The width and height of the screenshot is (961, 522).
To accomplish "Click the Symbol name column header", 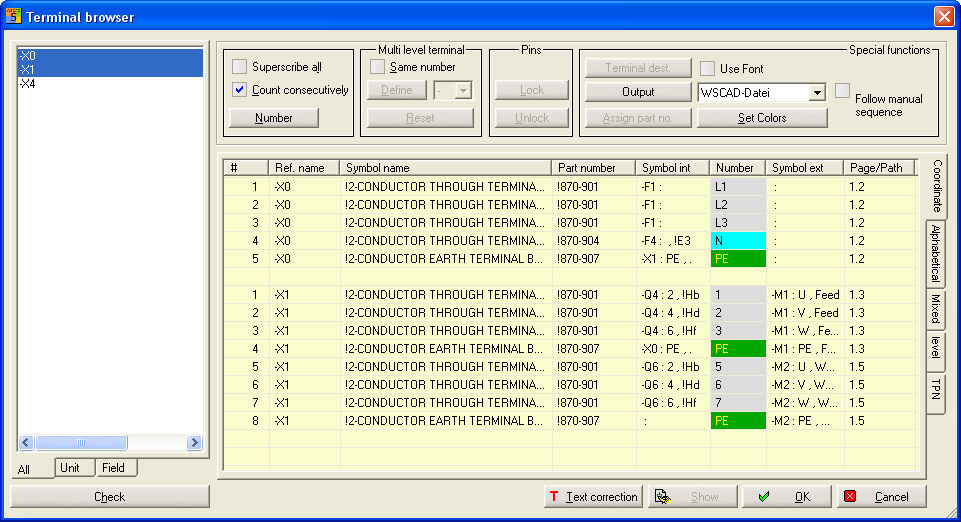I will 446,168.
